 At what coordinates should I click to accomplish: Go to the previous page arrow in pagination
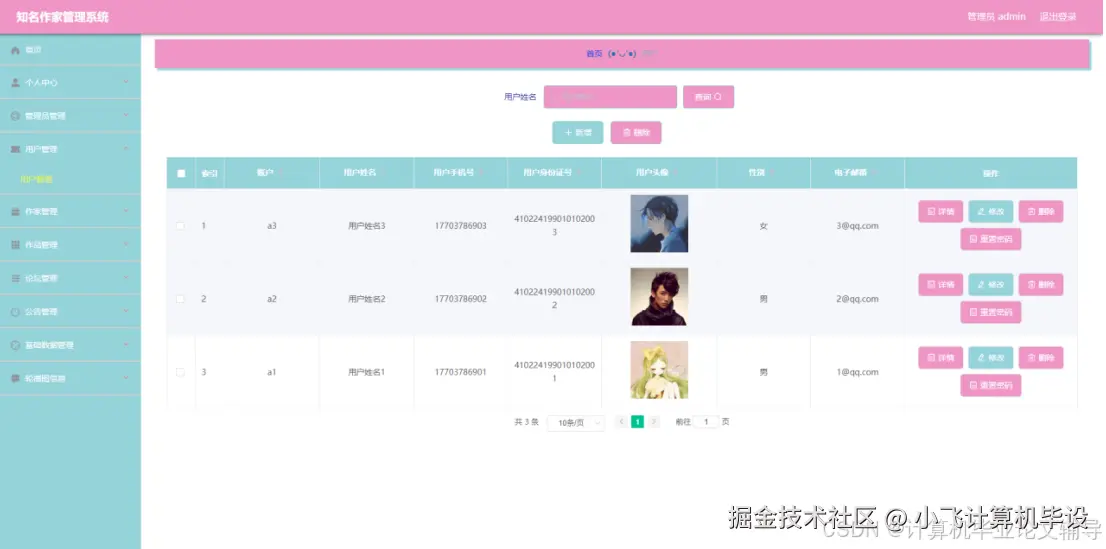click(621, 422)
